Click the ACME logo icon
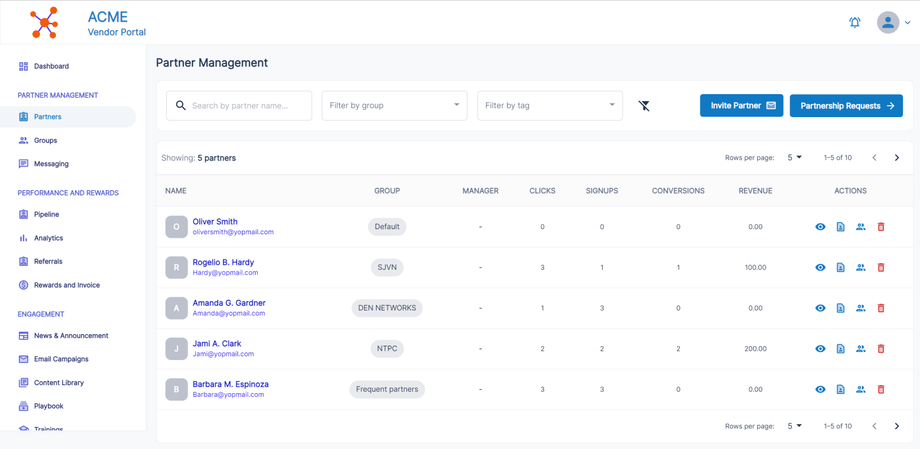 [44, 22]
